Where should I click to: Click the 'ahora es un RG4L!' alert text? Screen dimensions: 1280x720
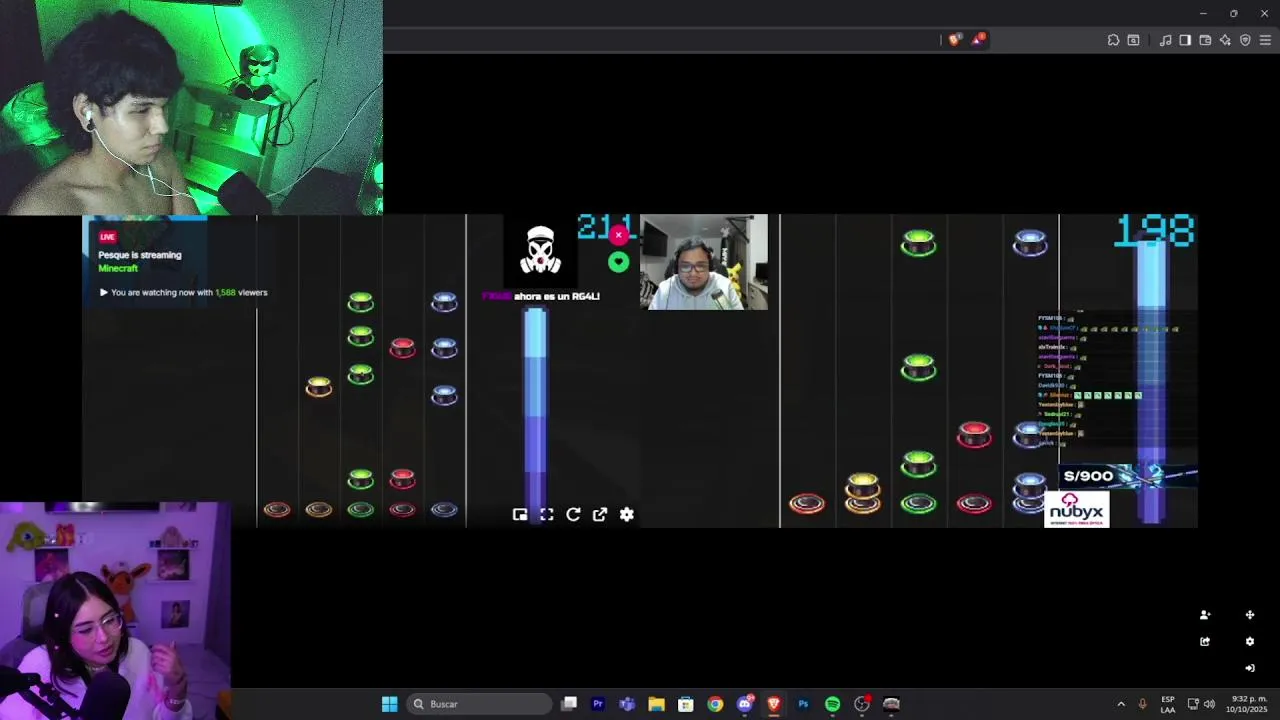pyautogui.click(x=556, y=296)
